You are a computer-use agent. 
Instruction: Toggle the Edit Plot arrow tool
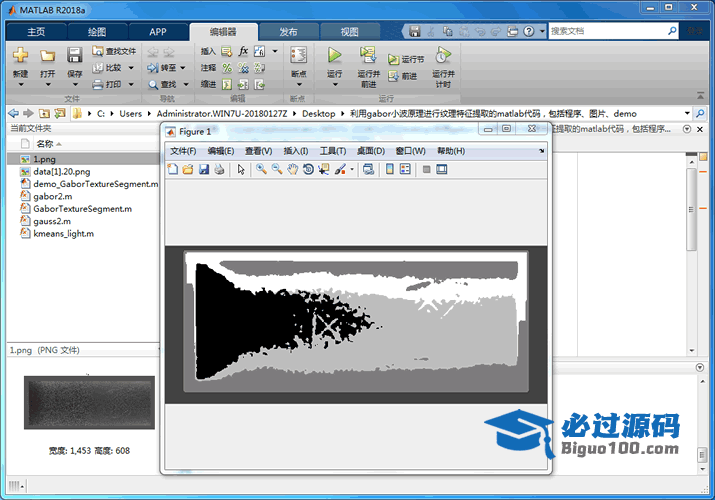(241, 170)
